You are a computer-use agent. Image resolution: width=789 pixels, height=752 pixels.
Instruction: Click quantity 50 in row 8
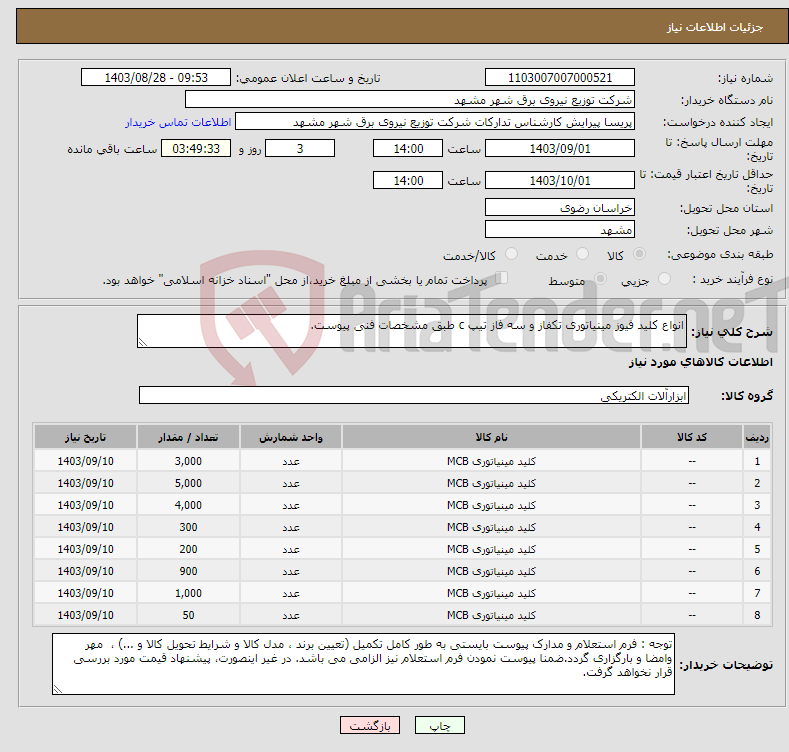pos(188,615)
